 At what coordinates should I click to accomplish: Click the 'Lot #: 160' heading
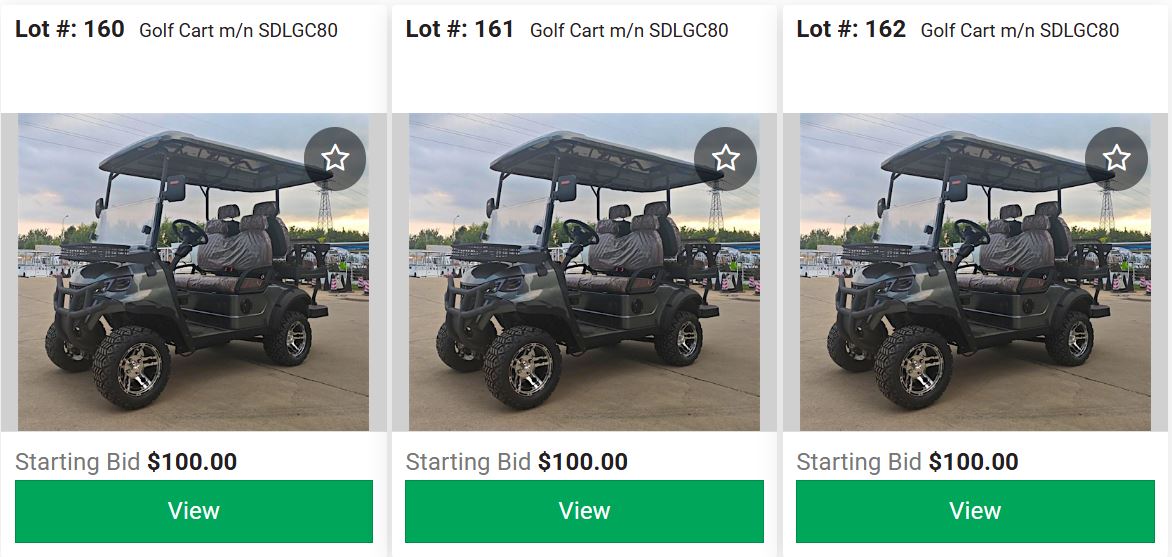(70, 29)
